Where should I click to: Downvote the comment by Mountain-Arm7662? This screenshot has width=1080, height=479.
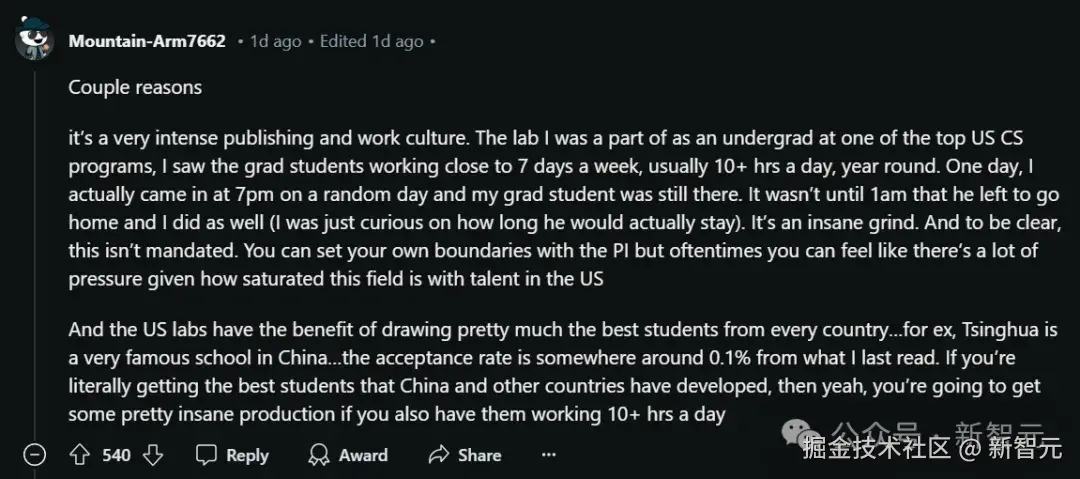click(x=152, y=455)
